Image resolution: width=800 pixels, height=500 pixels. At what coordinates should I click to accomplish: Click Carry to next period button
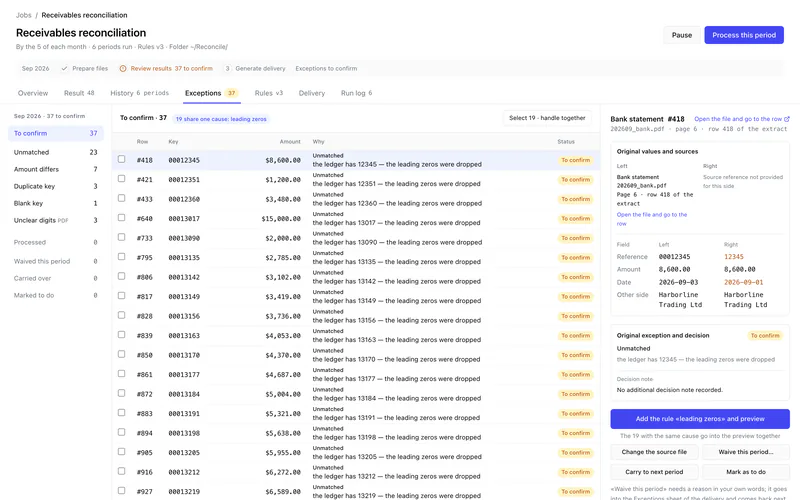[654, 472]
